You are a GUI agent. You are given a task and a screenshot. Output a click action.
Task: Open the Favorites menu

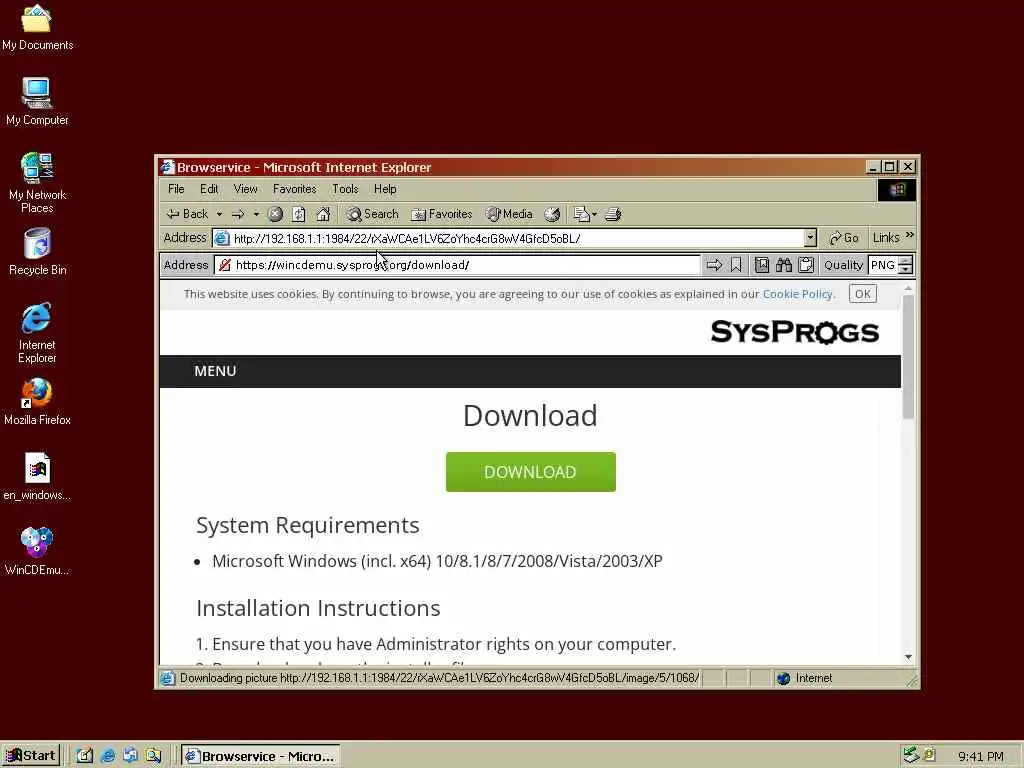coord(295,189)
